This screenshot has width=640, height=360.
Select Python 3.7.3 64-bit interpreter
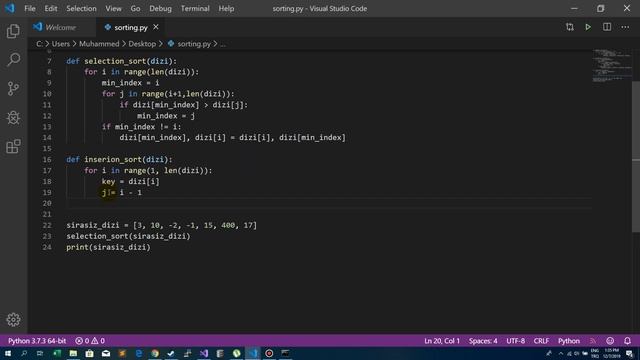coord(37,341)
